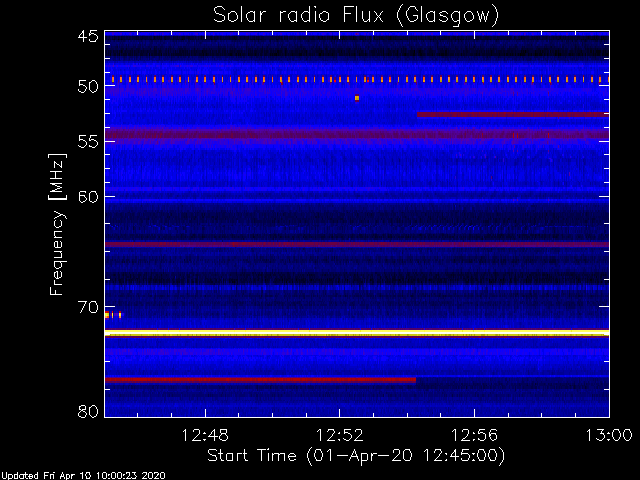Click the '13:00' time axis label
Viewport: 640px width, 480px height.
tap(609, 436)
